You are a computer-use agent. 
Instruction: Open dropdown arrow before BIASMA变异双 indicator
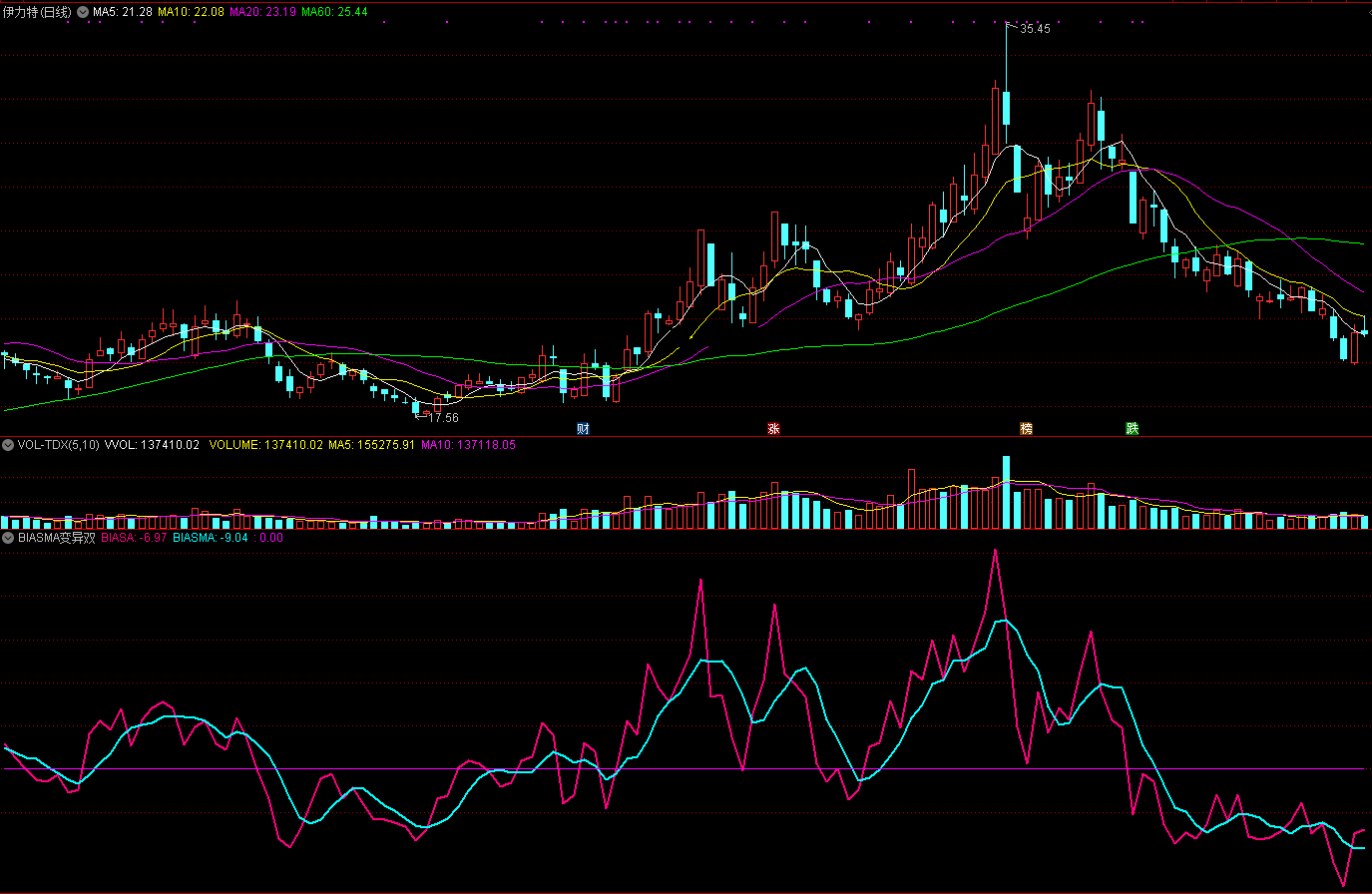[x=8, y=538]
